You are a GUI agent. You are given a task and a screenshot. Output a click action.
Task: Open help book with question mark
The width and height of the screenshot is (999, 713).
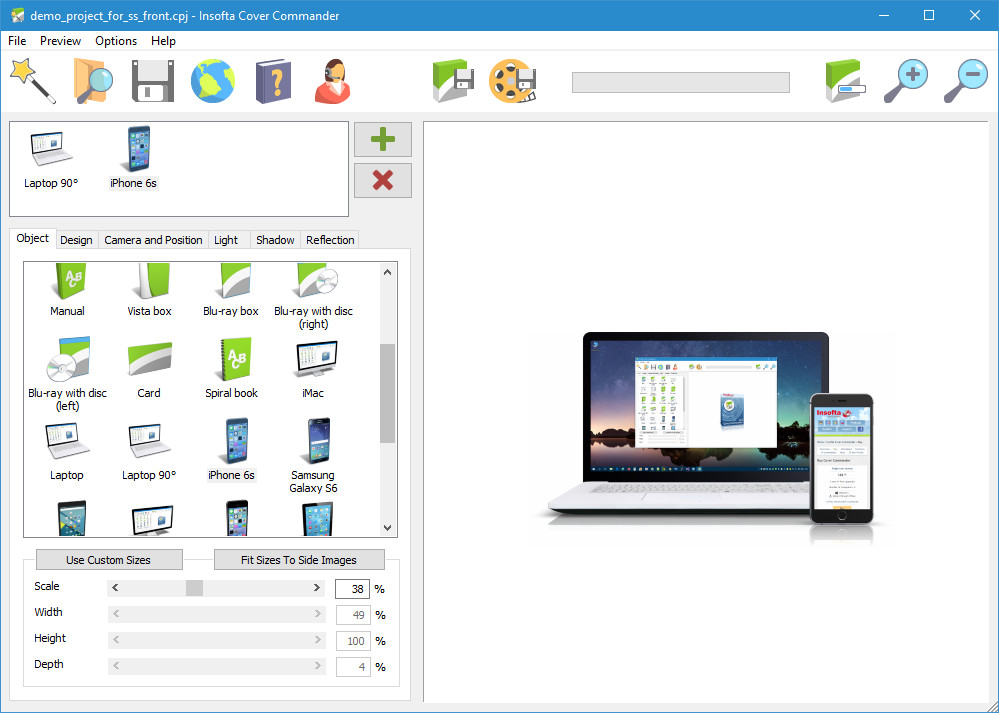click(x=273, y=81)
